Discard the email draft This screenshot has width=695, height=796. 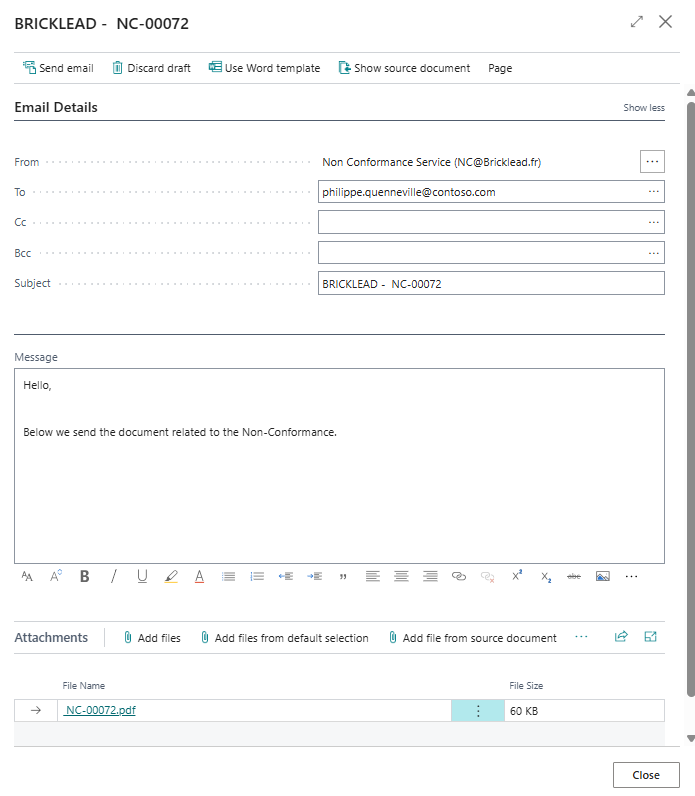(151, 68)
